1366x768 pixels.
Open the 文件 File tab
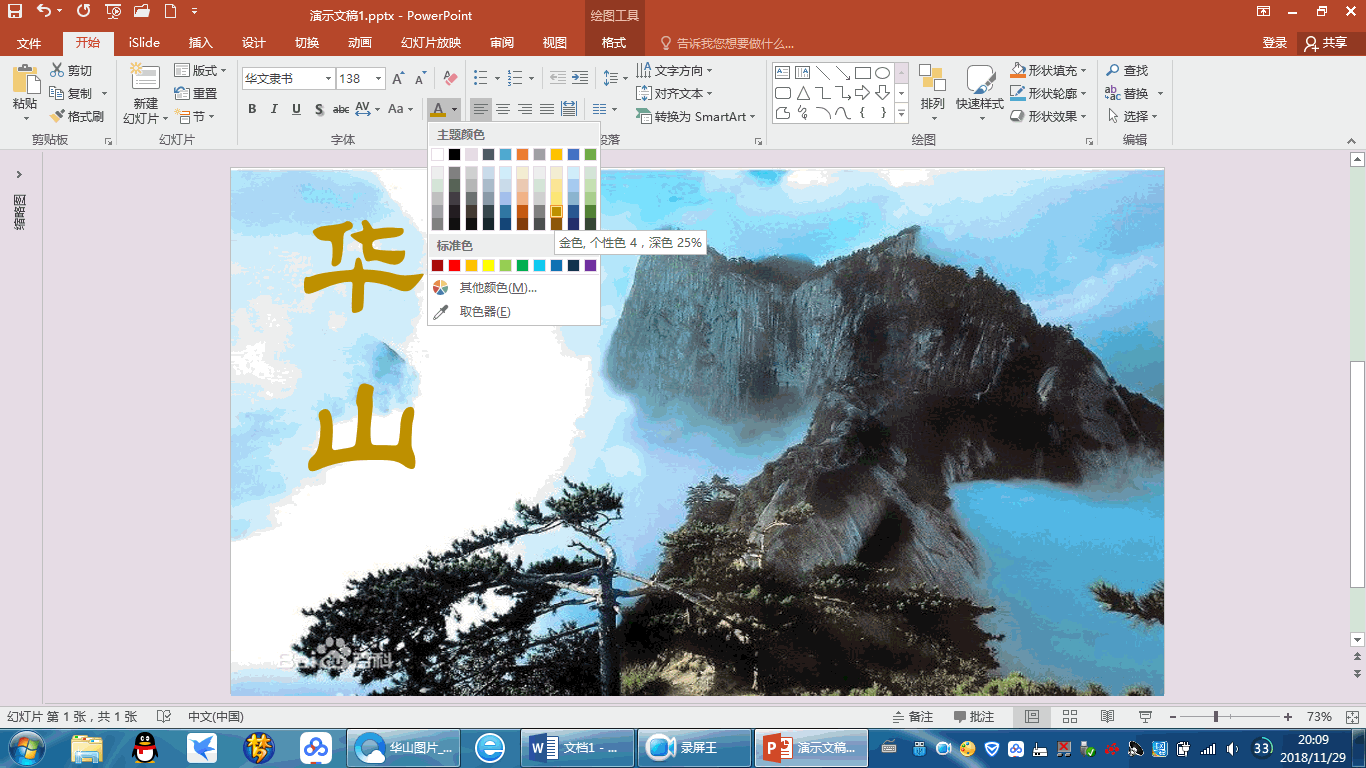[x=29, y=43]
